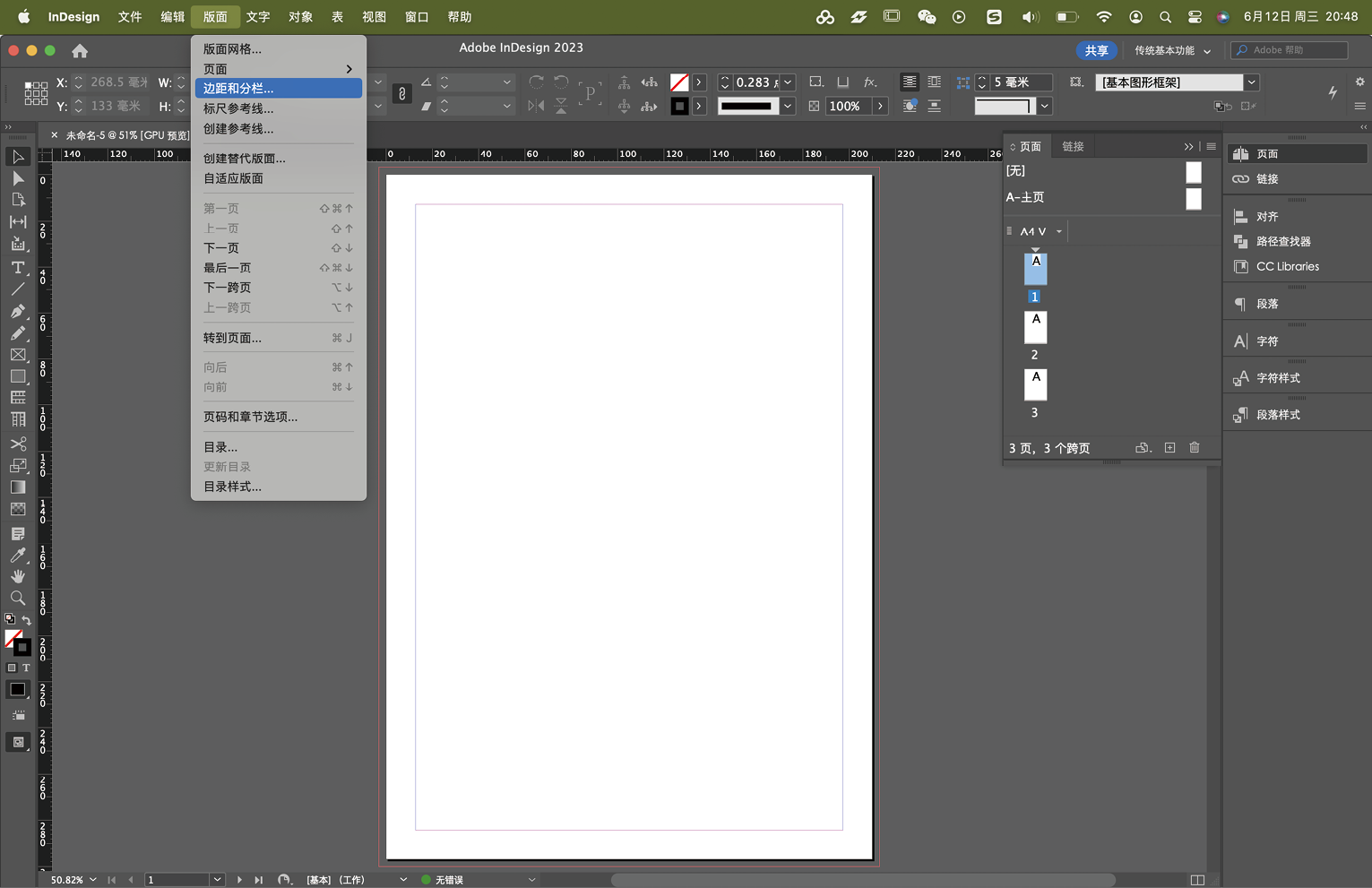Activate the Eyedropper tool
The image size is (1372, 888).
coord(18,556)
